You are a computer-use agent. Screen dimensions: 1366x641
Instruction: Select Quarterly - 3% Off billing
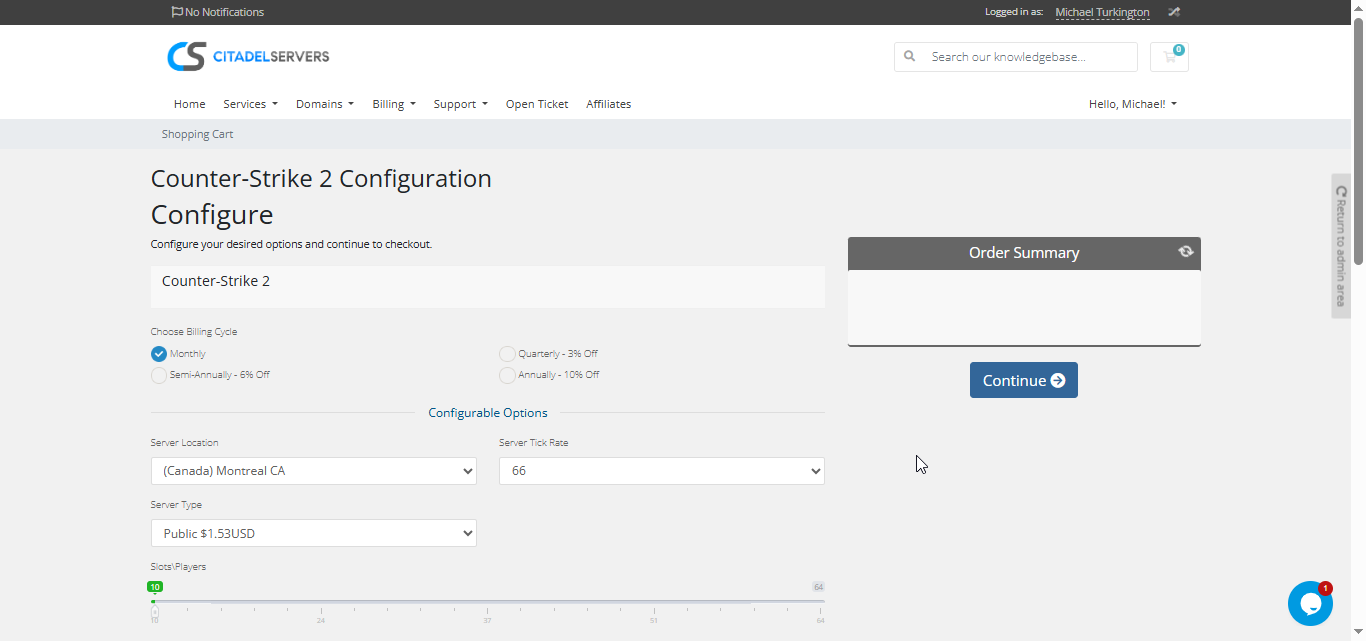[507, 354]
